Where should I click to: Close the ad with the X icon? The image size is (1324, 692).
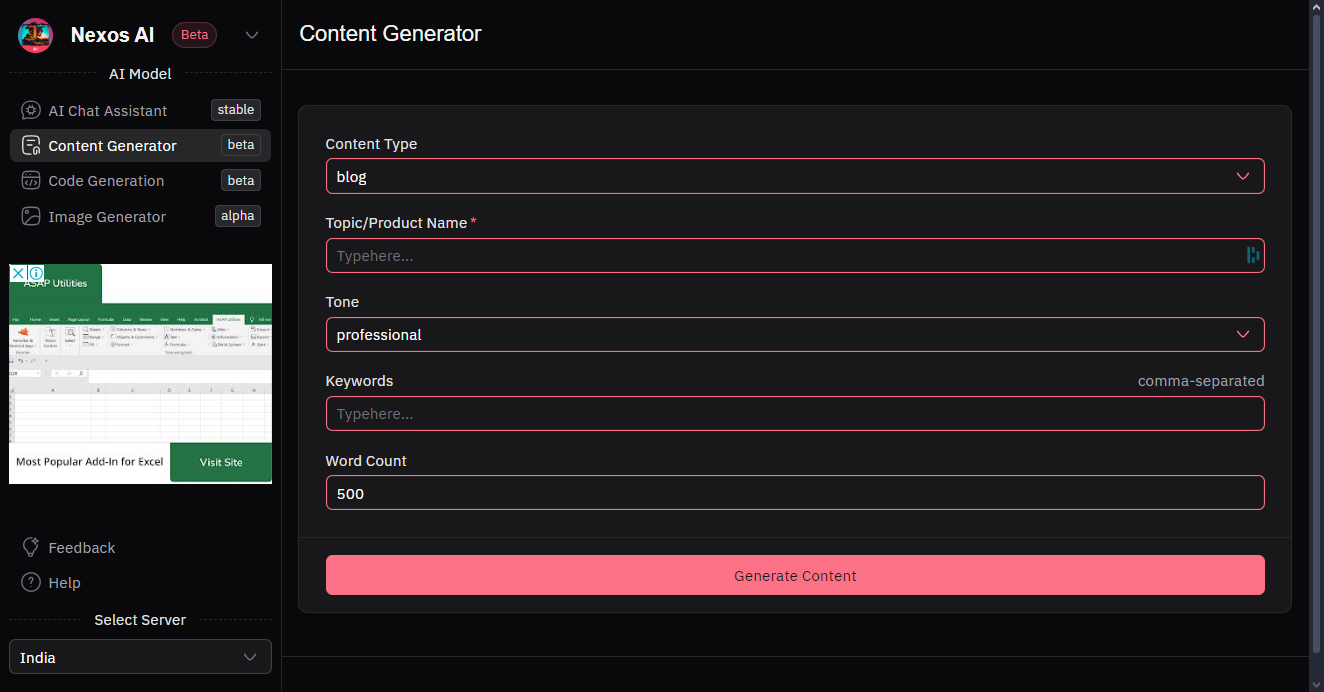18,273
